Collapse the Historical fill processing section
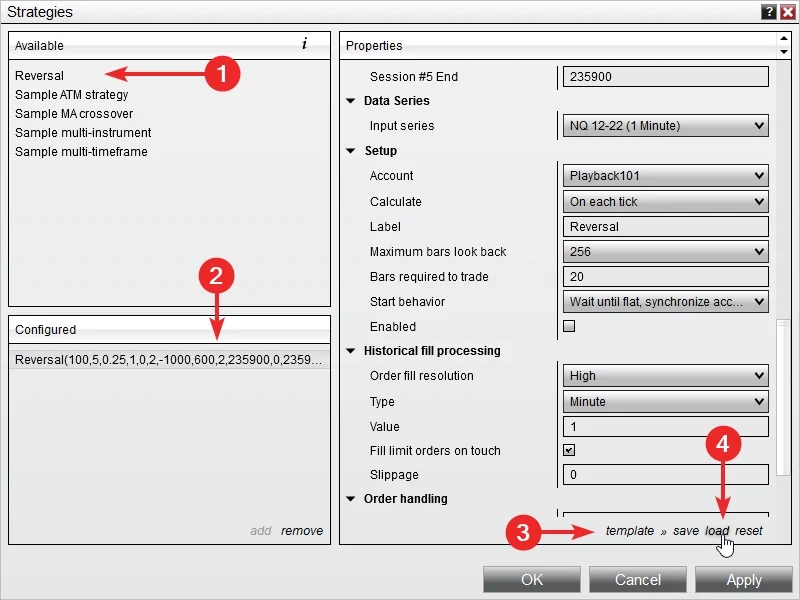 (351, 351)
